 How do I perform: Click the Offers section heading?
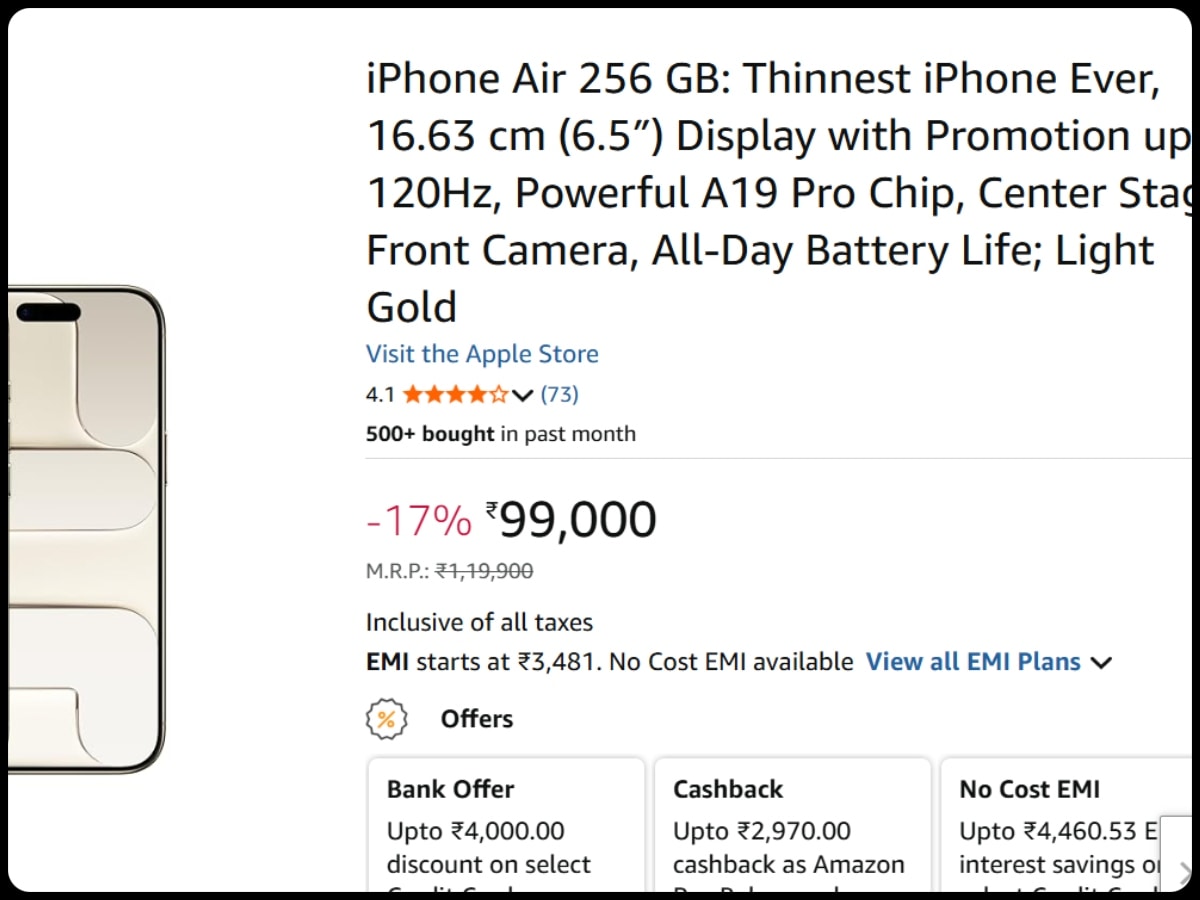click(476, 719)
